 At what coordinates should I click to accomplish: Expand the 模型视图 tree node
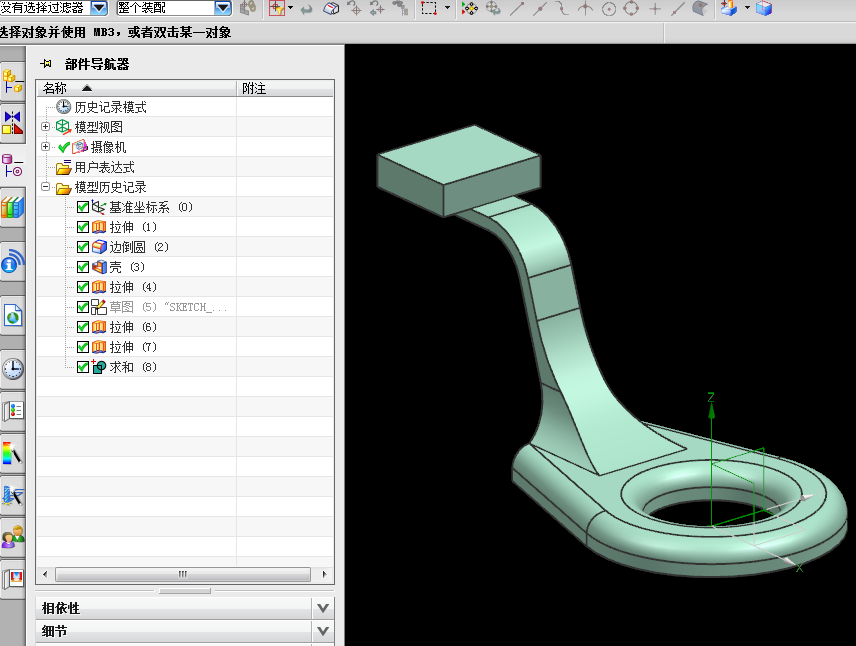(45, 127)
